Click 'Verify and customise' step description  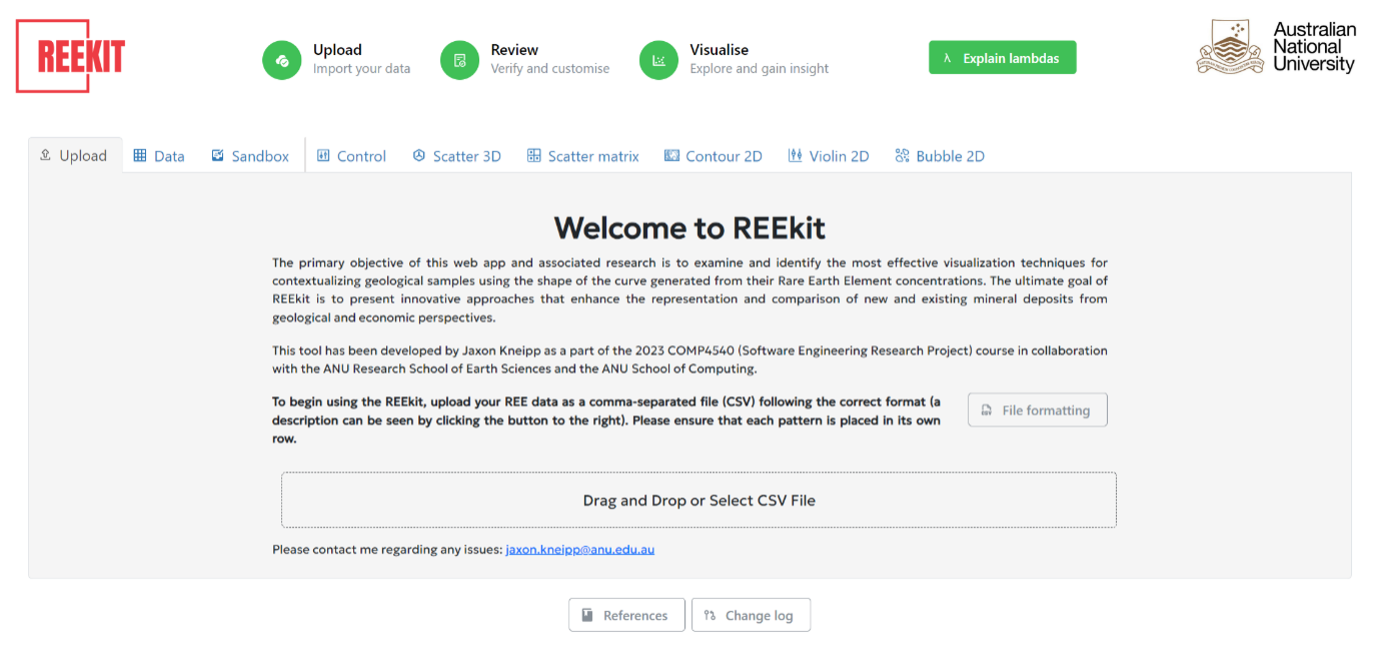click(550, 69)
